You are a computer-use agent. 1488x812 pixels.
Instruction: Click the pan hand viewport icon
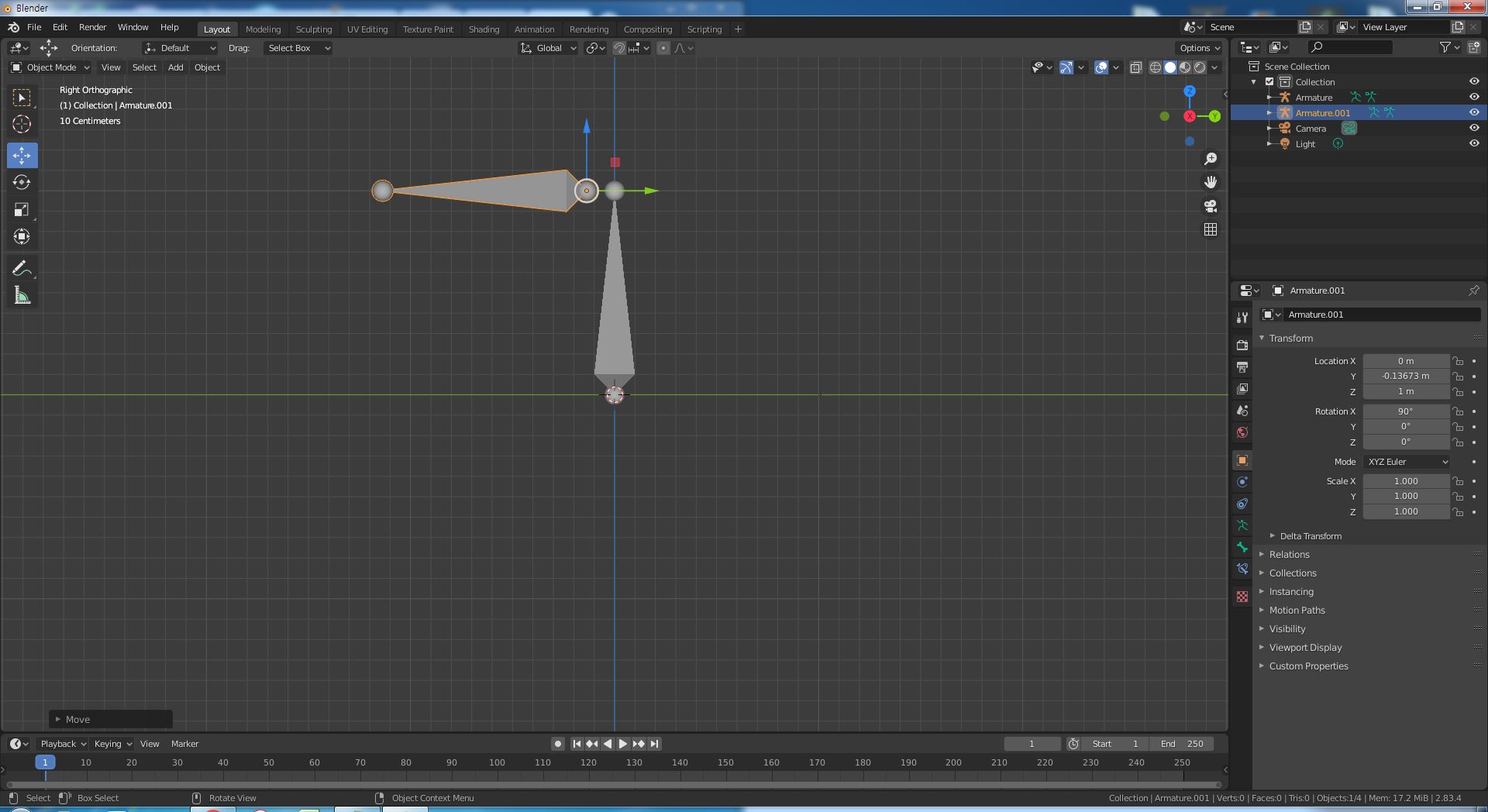click(1211, 182)
